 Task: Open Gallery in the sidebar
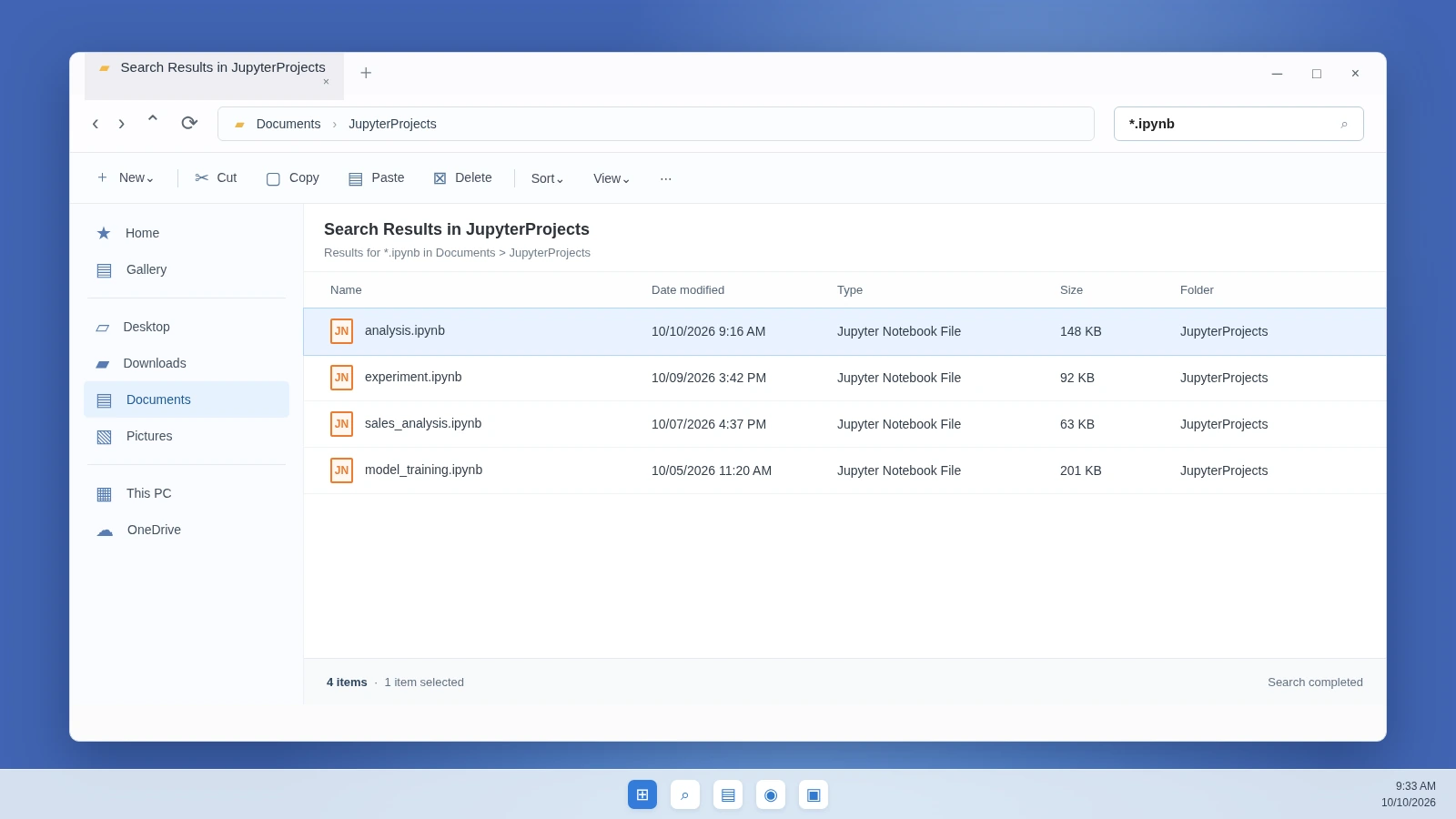187,269
